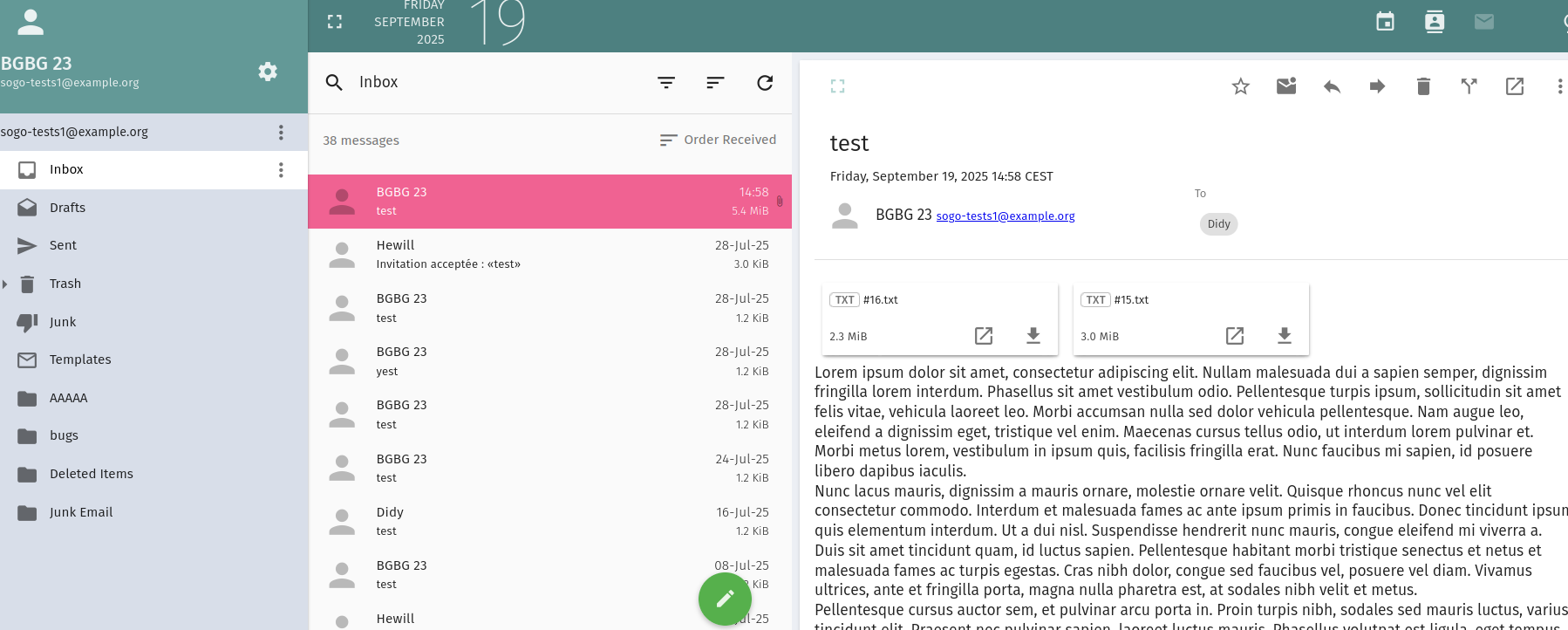Reply to the test email

coord(1332,86)
